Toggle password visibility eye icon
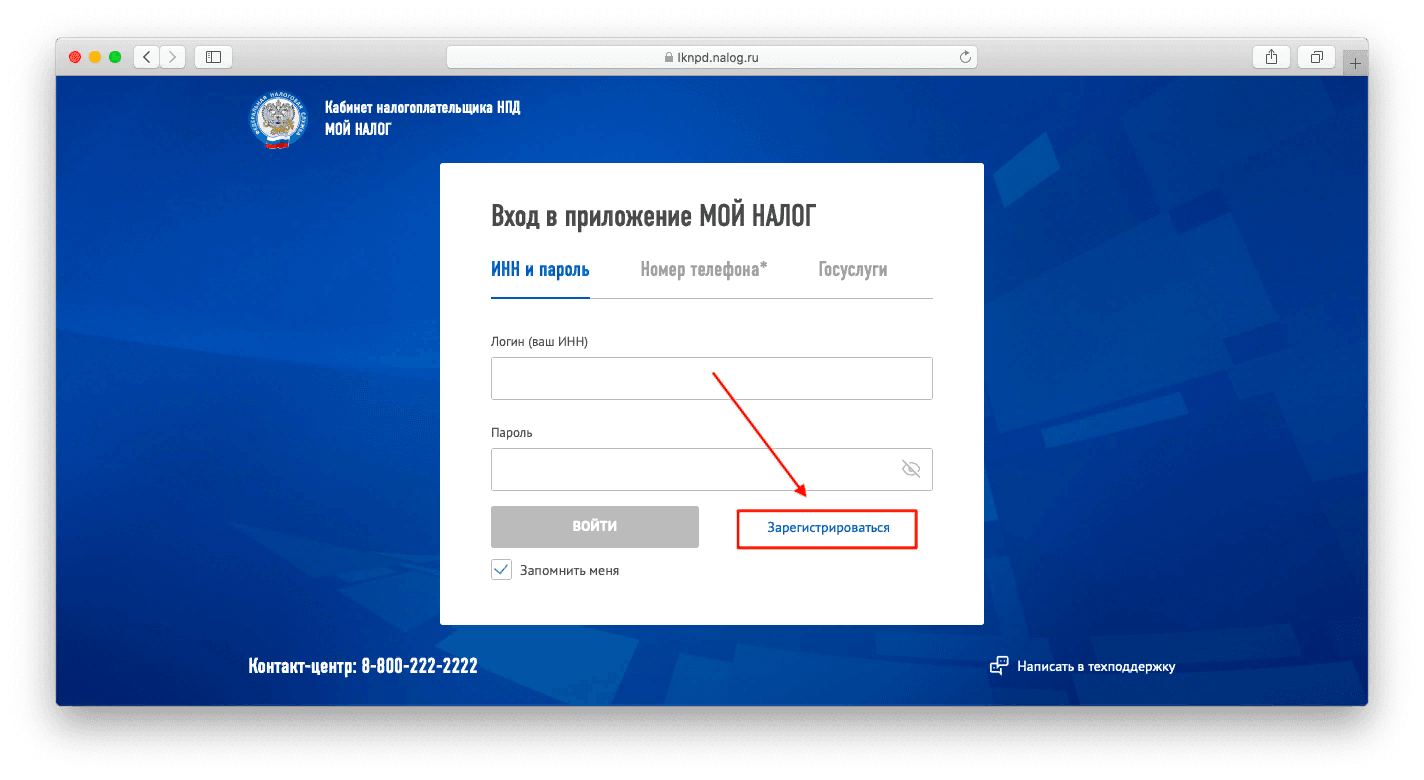1424x780 pixels. tap(911, 469)
